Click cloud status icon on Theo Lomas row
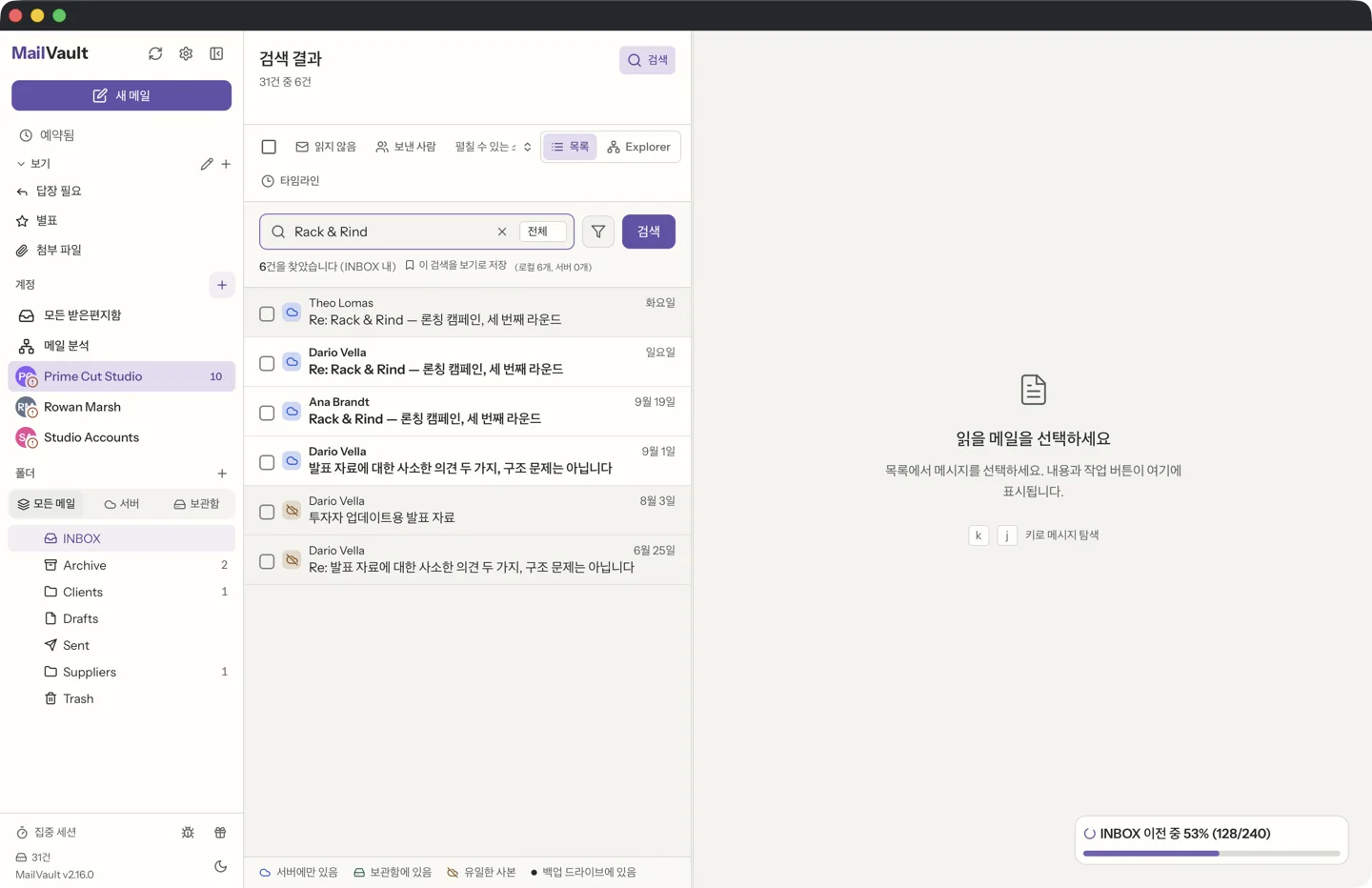Image resolution: width=1372 pixels, height=888 pixels. (x=293, y=313)
